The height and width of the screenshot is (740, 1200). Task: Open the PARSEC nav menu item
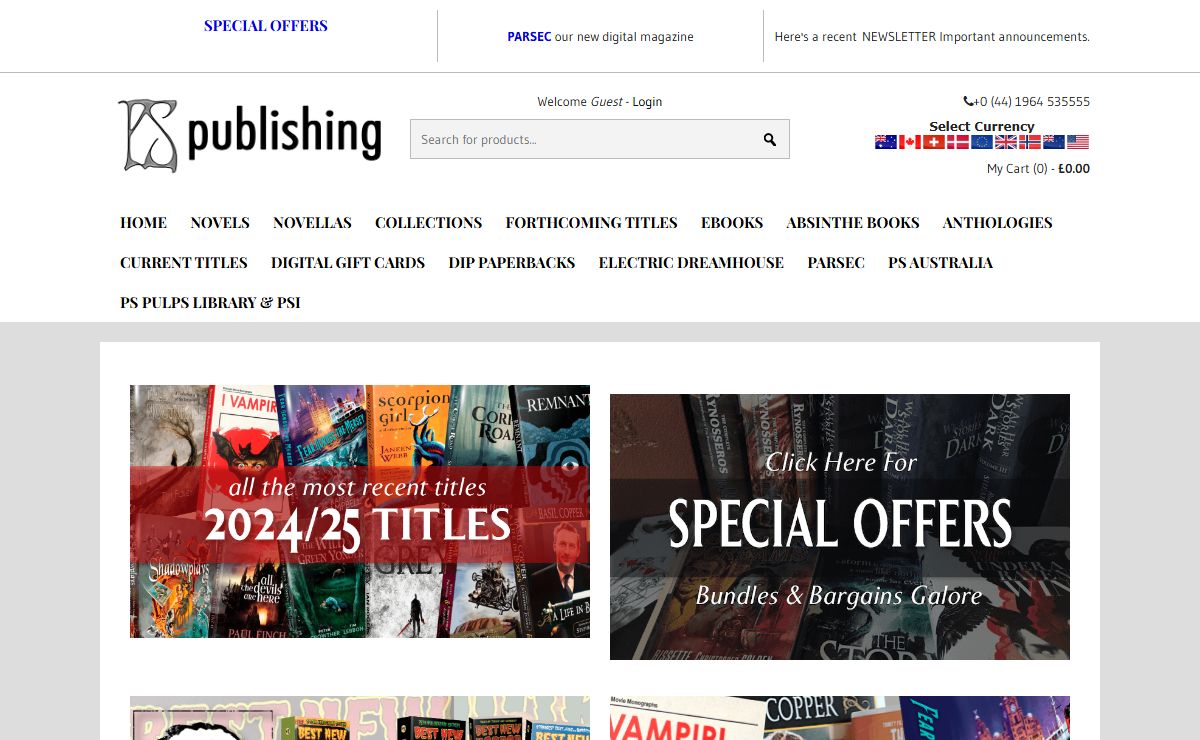(836, 263)
